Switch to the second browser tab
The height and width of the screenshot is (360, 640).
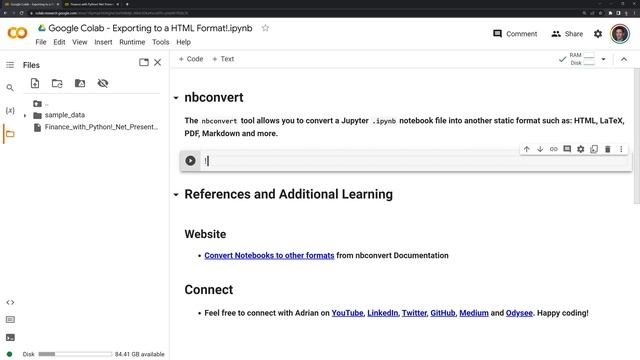[x=91, y=4]
